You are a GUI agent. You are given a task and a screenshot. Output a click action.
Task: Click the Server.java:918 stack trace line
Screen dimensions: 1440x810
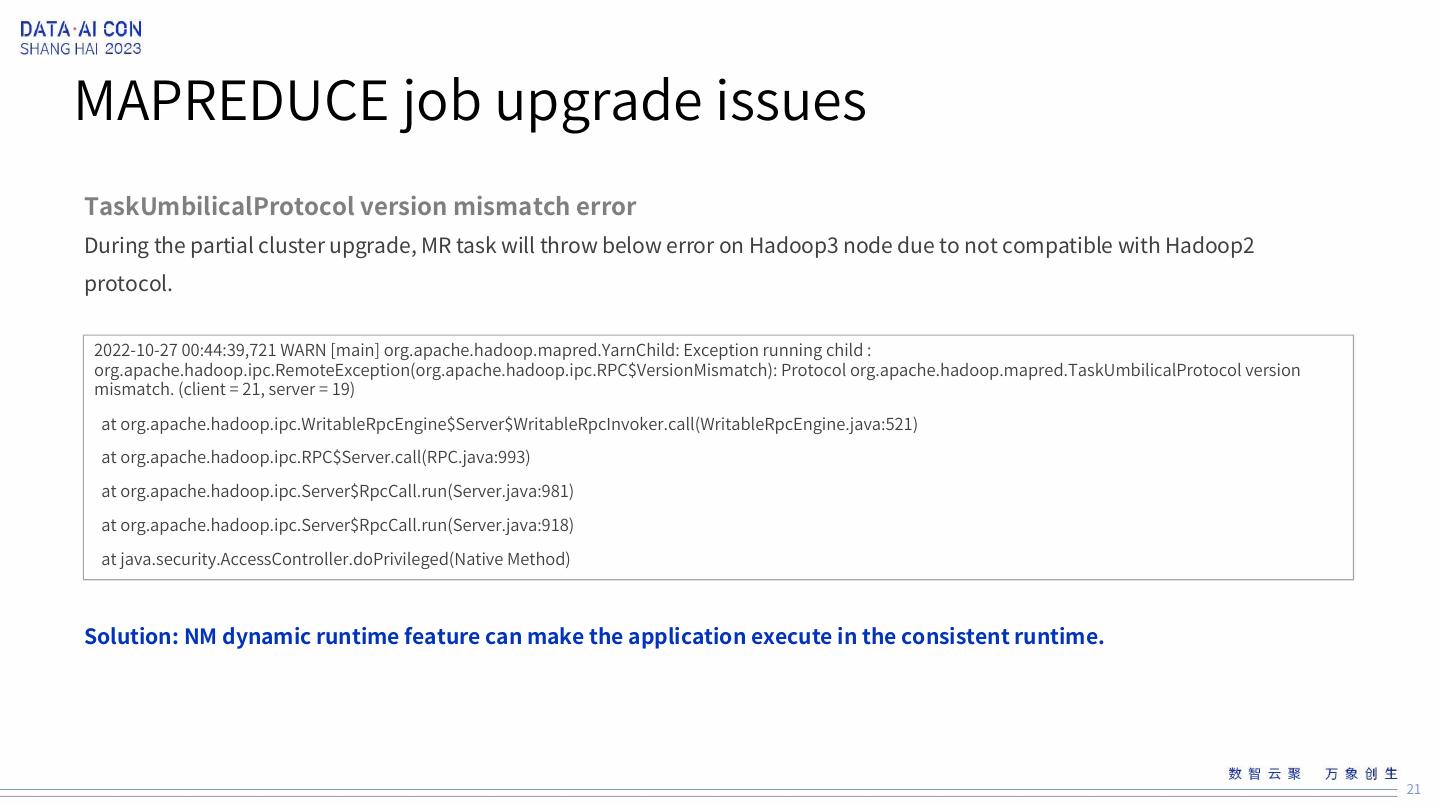coord(337,525)
